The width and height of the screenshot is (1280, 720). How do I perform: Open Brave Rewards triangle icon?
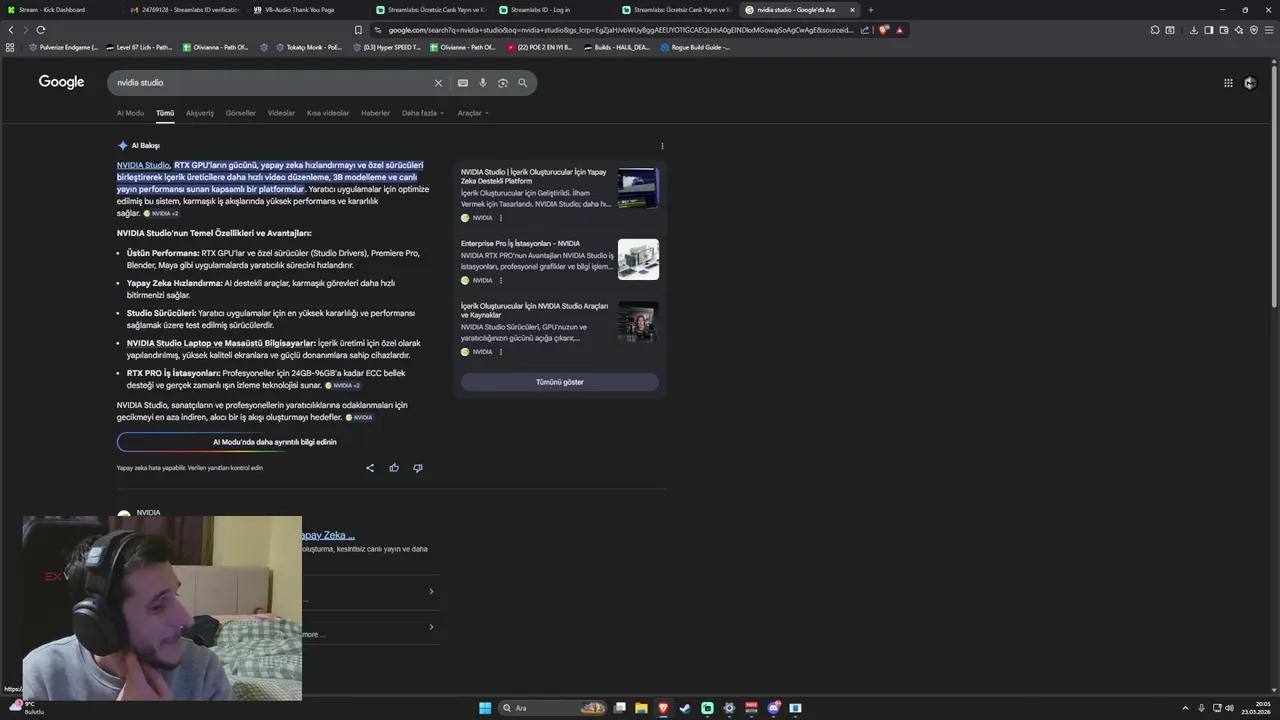(x=900, y=30)
